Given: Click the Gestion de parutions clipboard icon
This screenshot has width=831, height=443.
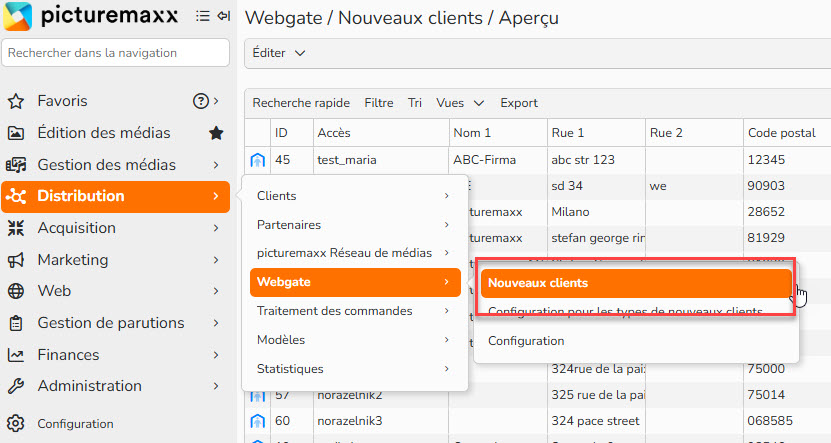Looking at the screenshot, I should [x=16, y=323].
